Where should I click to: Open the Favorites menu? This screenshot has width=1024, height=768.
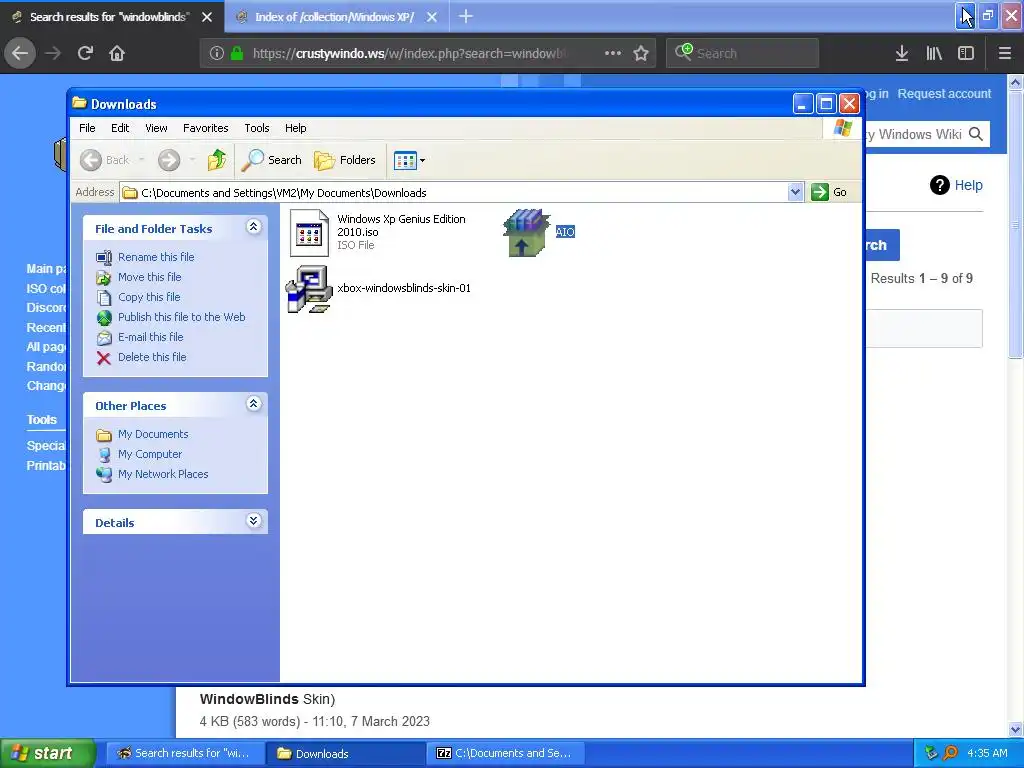206,128
